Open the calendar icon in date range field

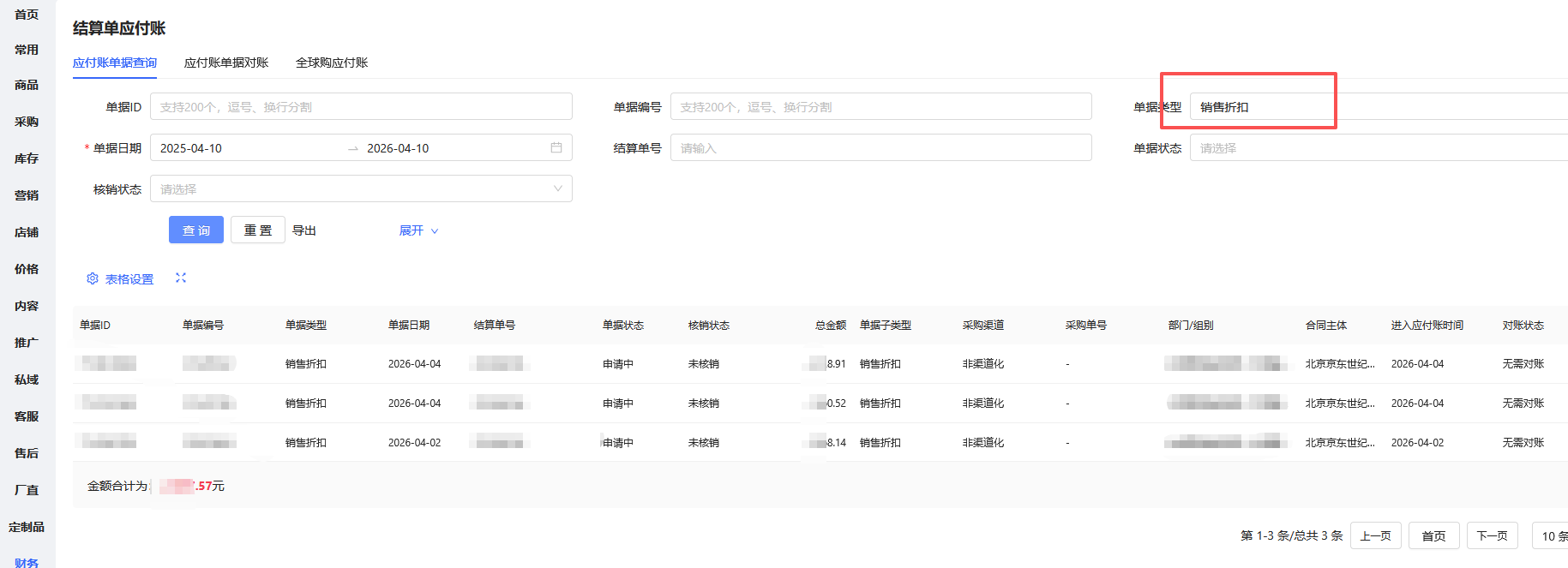[556, 147]
